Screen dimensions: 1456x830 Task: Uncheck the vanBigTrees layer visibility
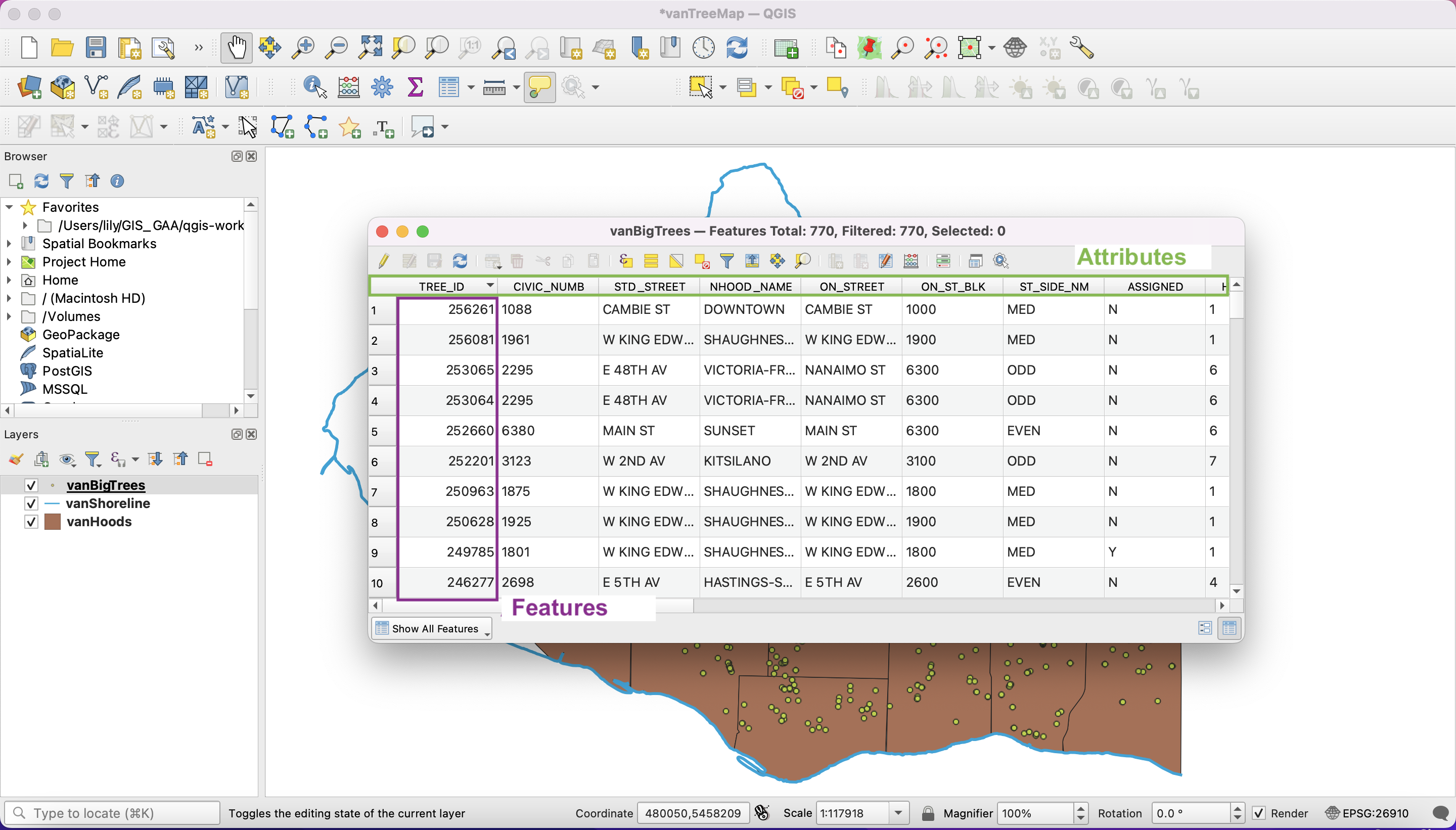pyautogui.click(x=31, y=485)
